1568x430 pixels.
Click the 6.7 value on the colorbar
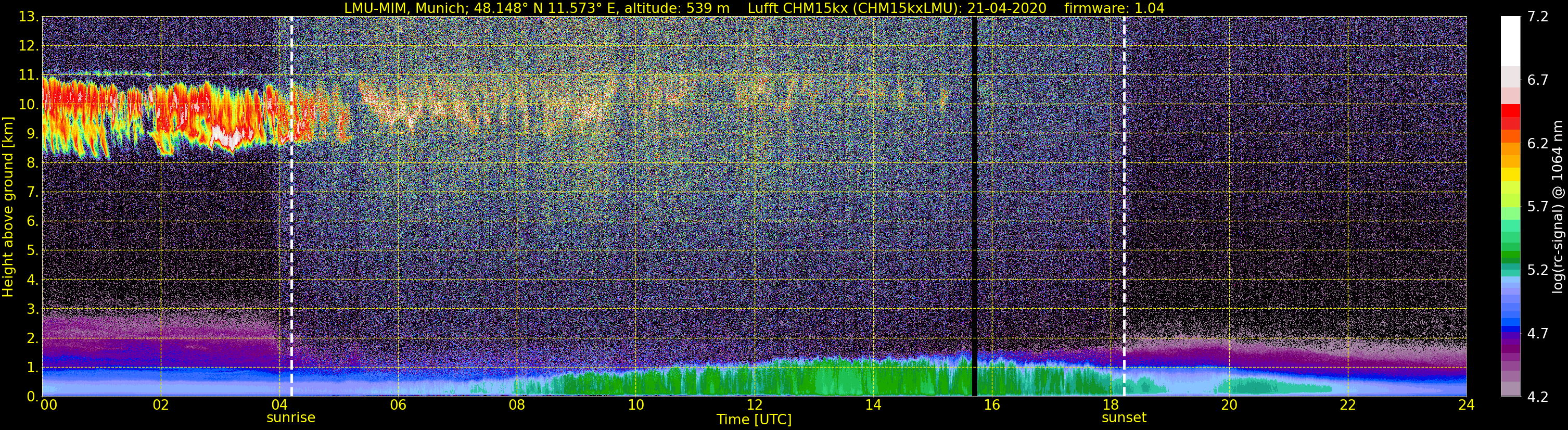point(1538,80)
